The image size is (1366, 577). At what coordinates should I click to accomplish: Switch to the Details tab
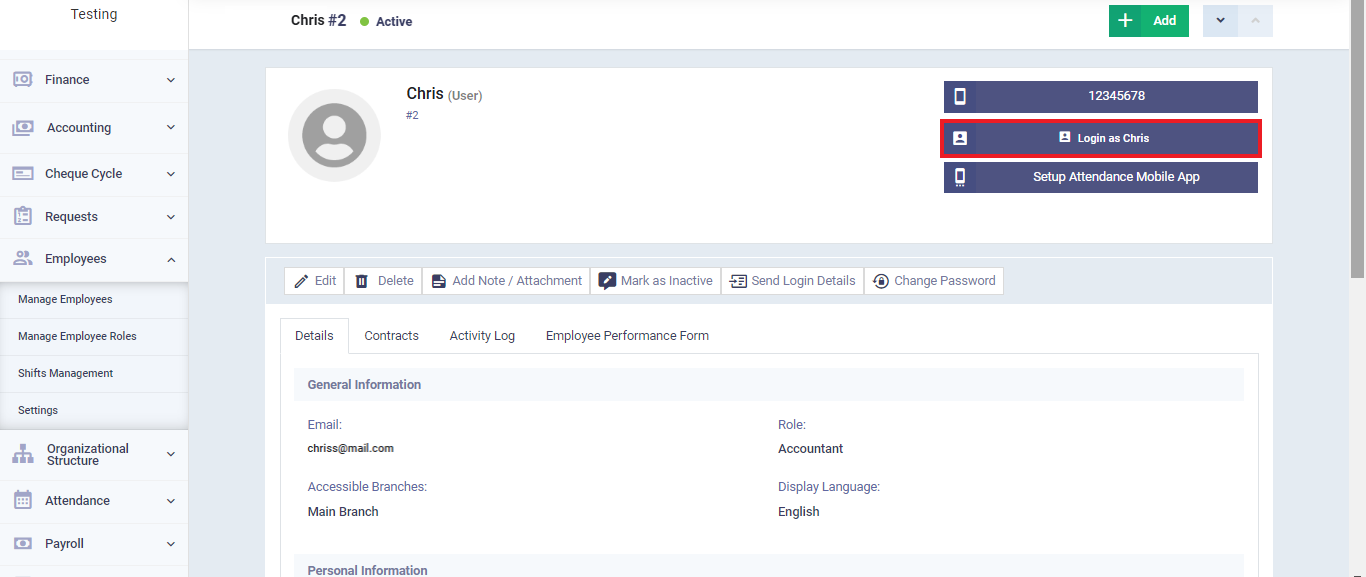click(x=314, y=336)
